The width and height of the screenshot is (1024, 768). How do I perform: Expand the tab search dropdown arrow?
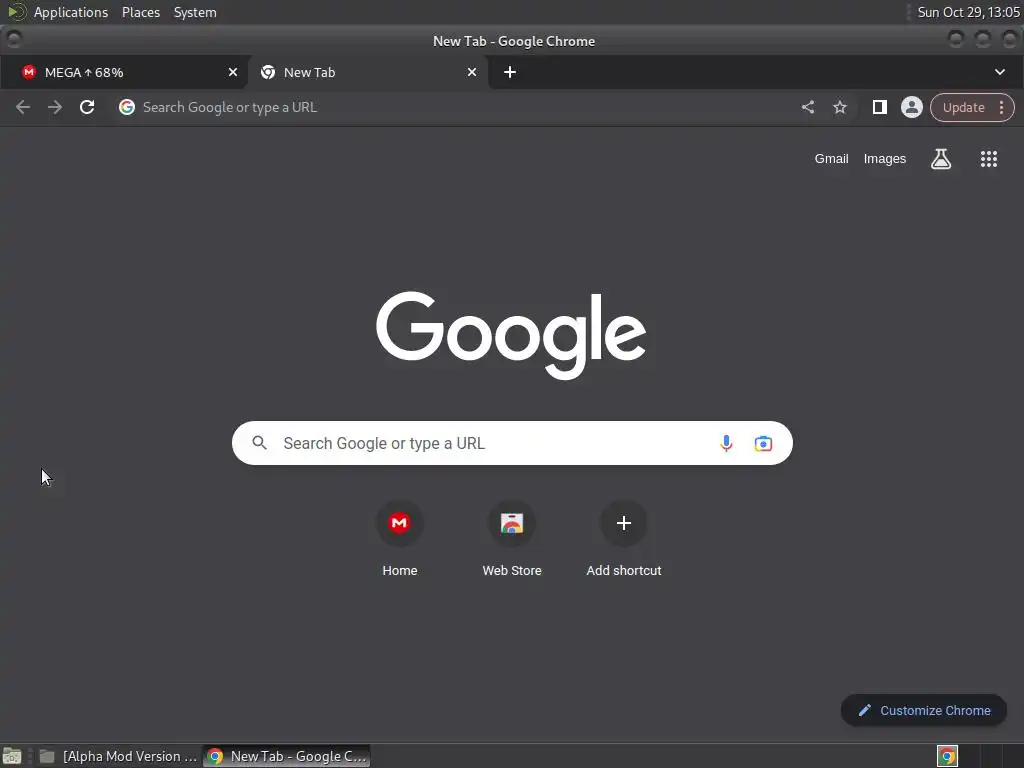[1000, 72]
